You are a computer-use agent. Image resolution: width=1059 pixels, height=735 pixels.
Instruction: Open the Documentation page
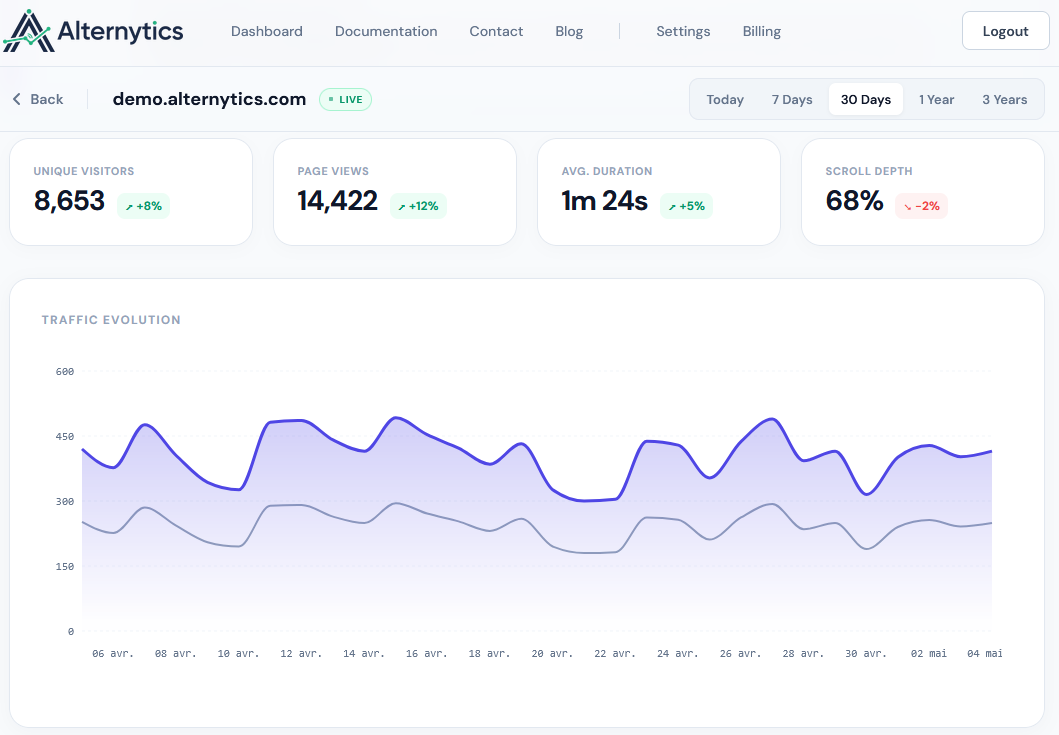(x=386, y=31)
